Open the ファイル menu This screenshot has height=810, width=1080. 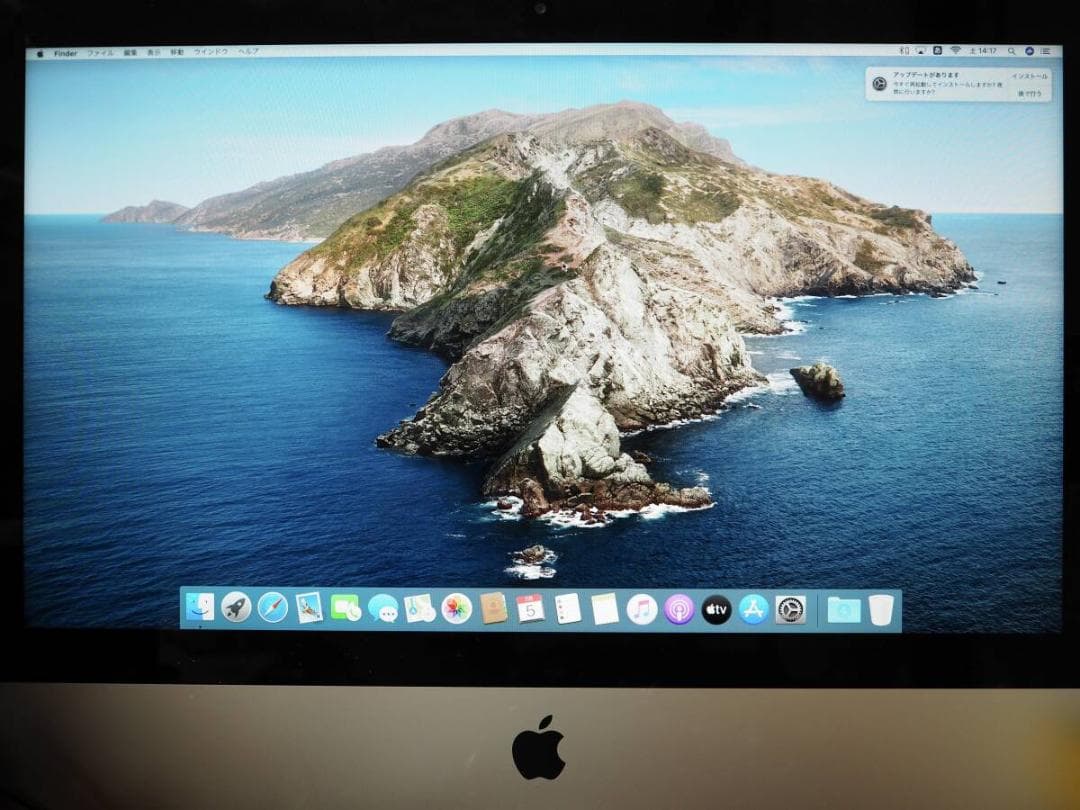point(101,50)
